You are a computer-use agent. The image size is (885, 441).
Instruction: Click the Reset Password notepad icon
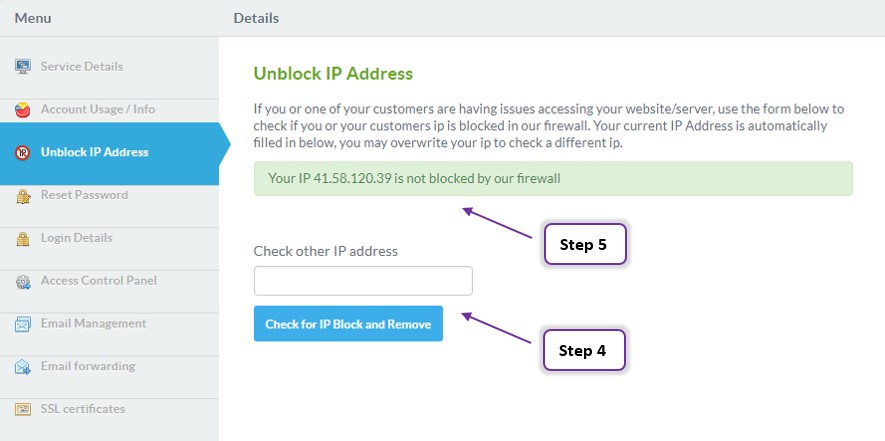(x=23, y=195)
